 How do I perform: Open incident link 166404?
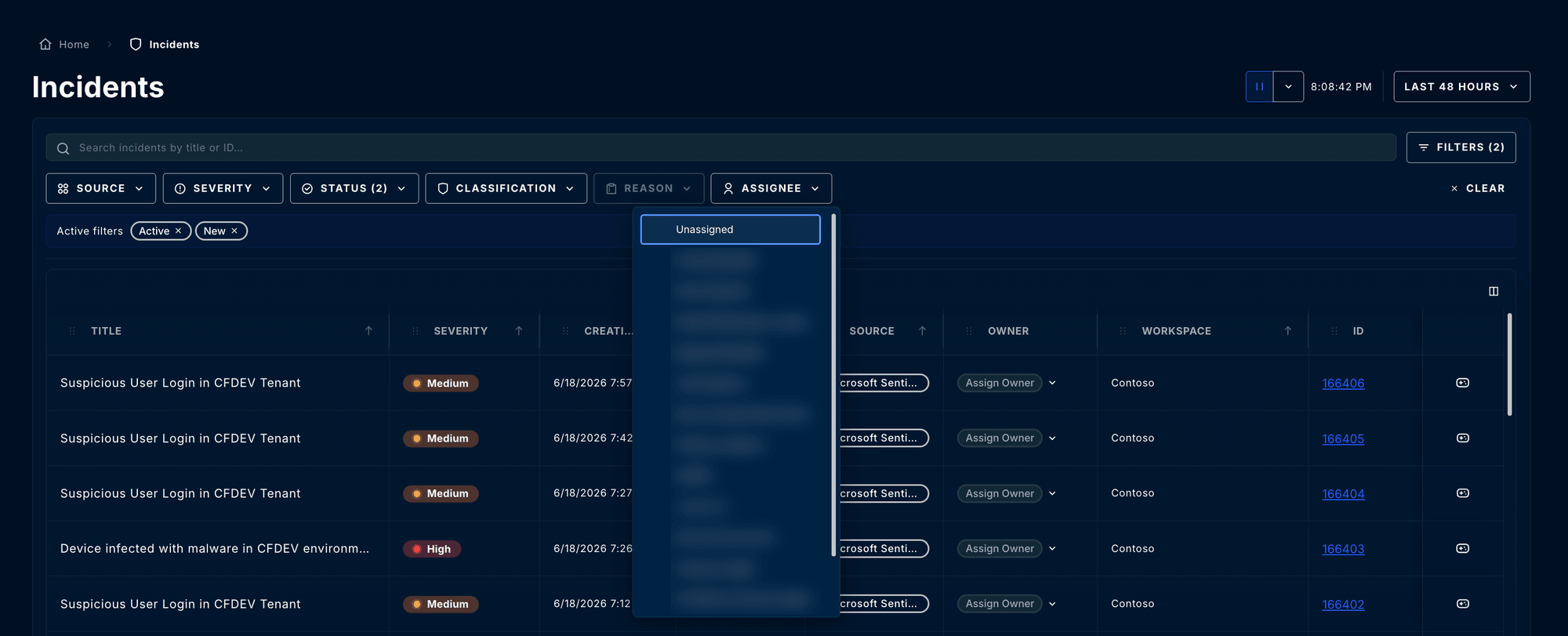pyautogui.click(x=1343, y=494)
